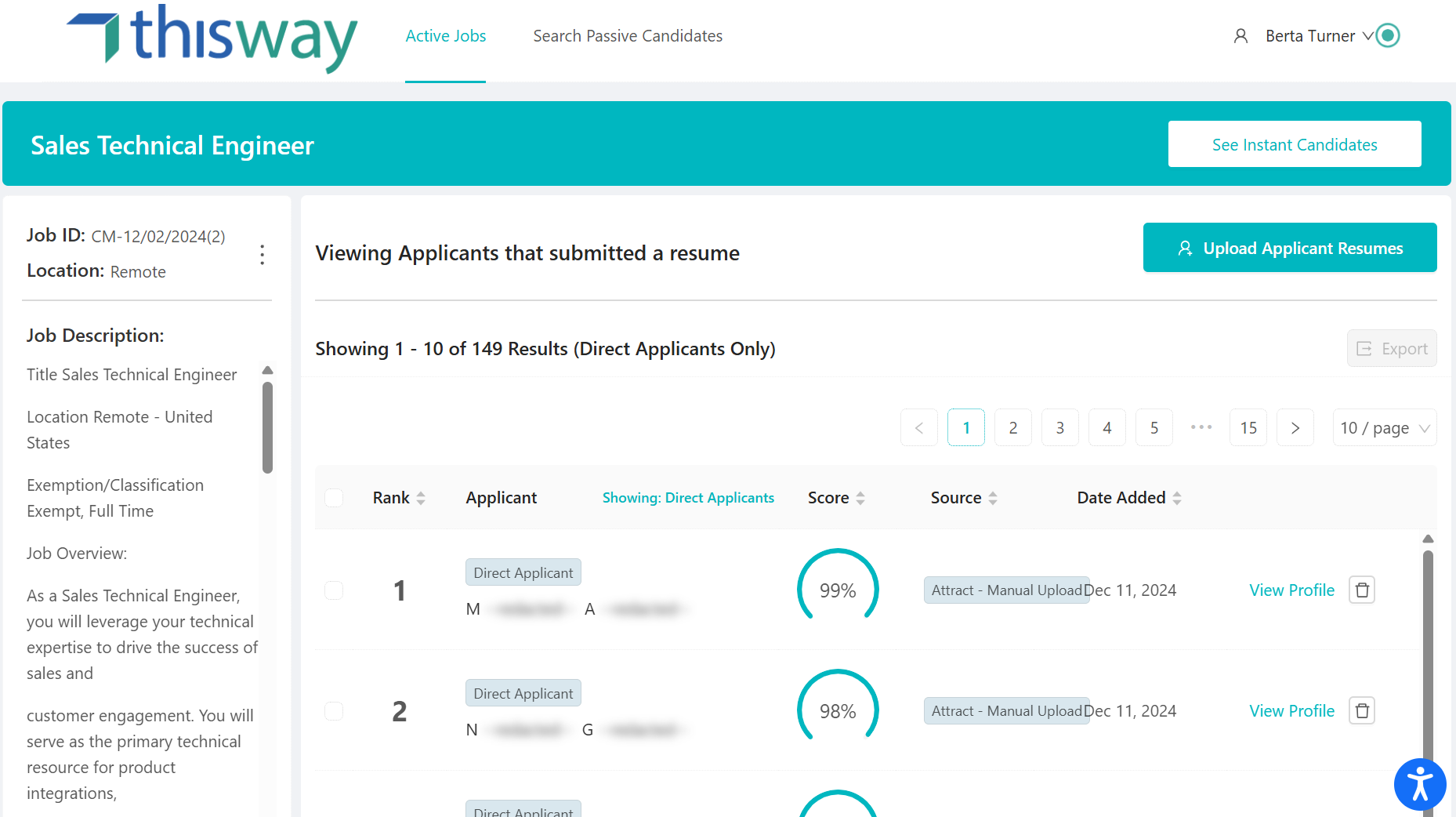Sort applicants by the Score column arrows
The height and width of the screenshot is (817, 1456).
(860, 497)
